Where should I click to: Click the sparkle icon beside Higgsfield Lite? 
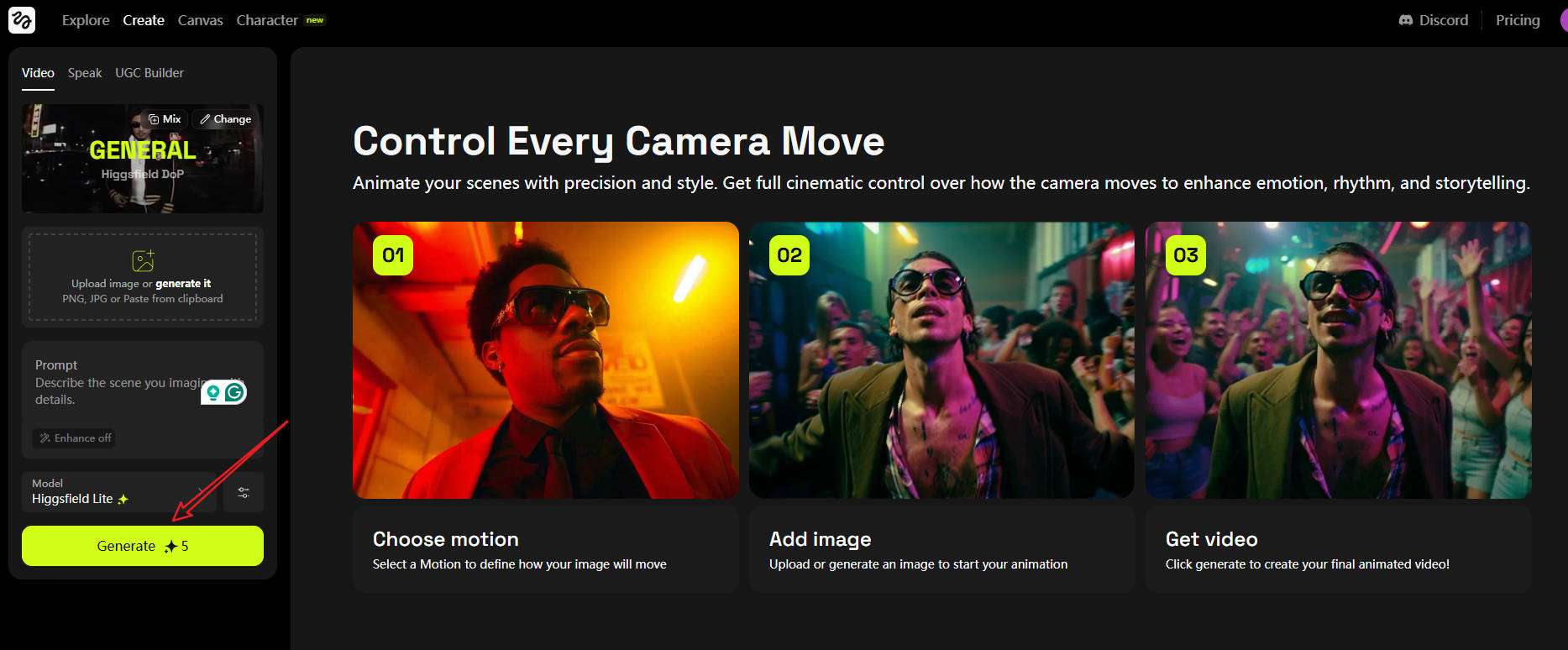pos(123,499)
